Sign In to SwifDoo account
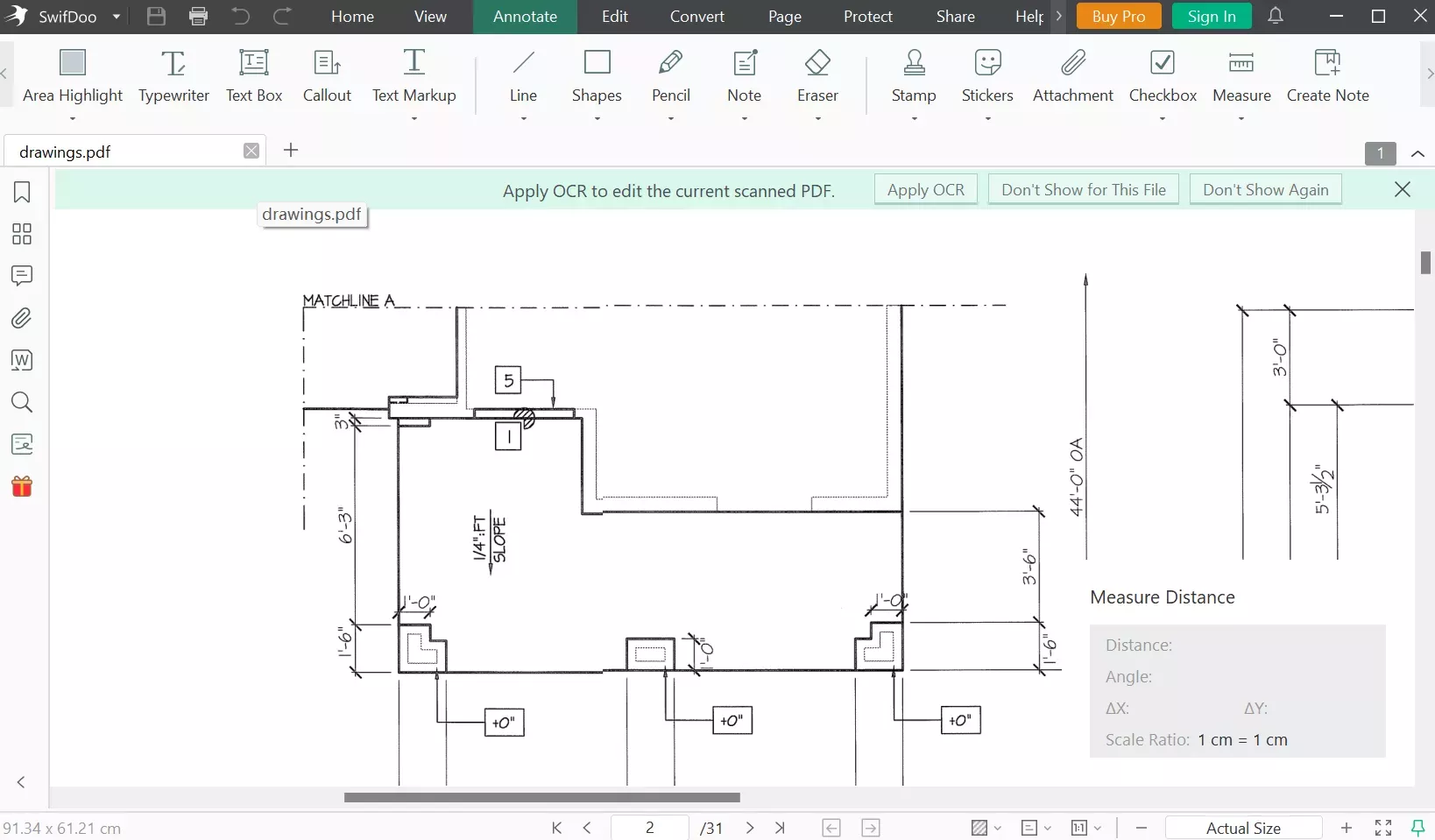This screenshot has width=1435, height=840. [1211, 16]
